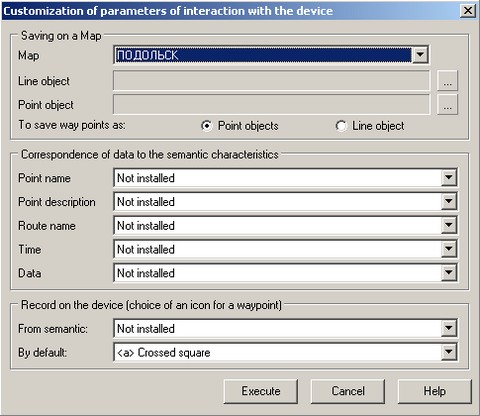Viewport: 480px width, 416px height.
Task: Close the customization dialog window
Action: pyautogui.click(x=468, y=11)
